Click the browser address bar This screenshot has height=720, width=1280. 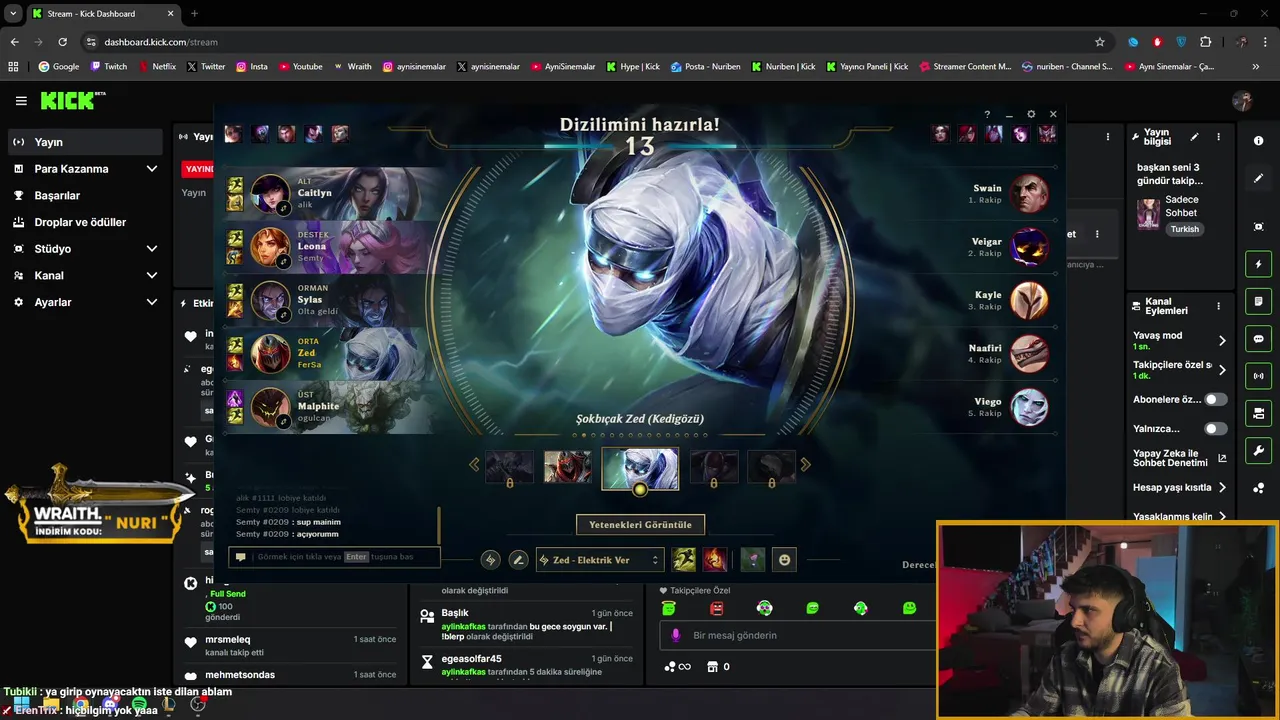point(590,42)
